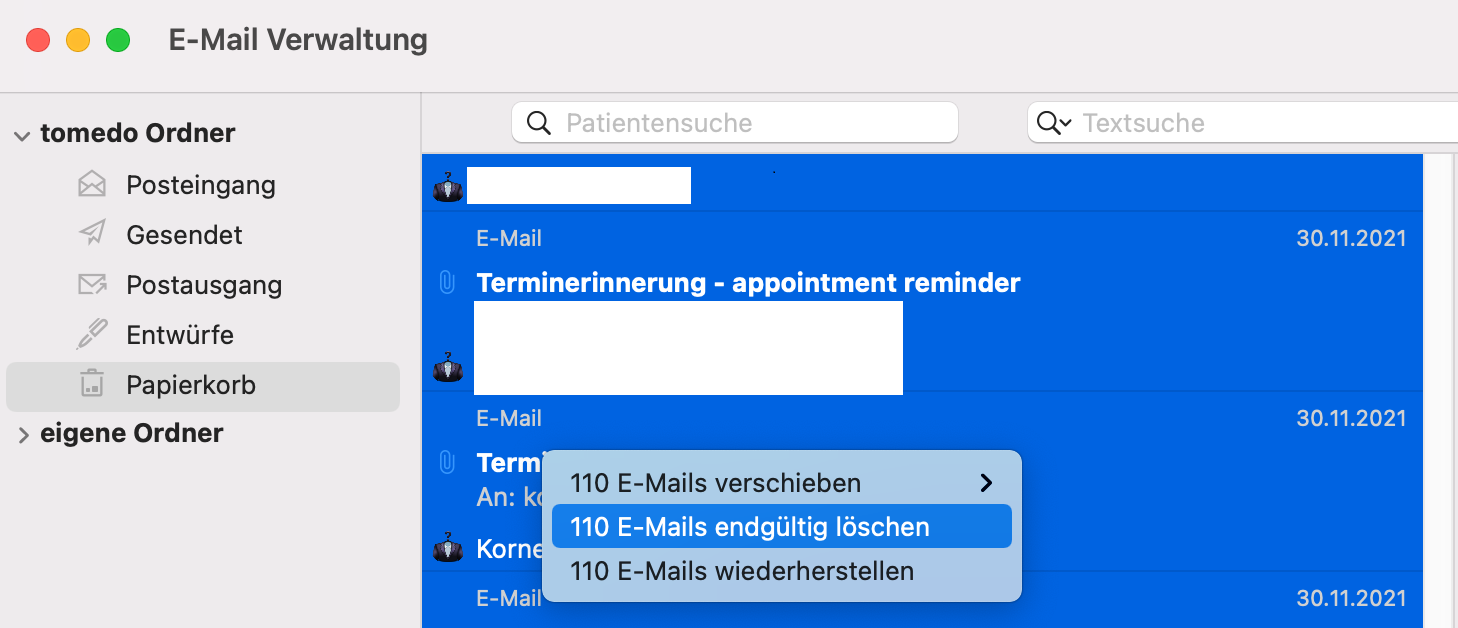This screenshot has width=1458, height=628.
Task: Select the Gesendet paper plane icon
Action: coord(92,235)
